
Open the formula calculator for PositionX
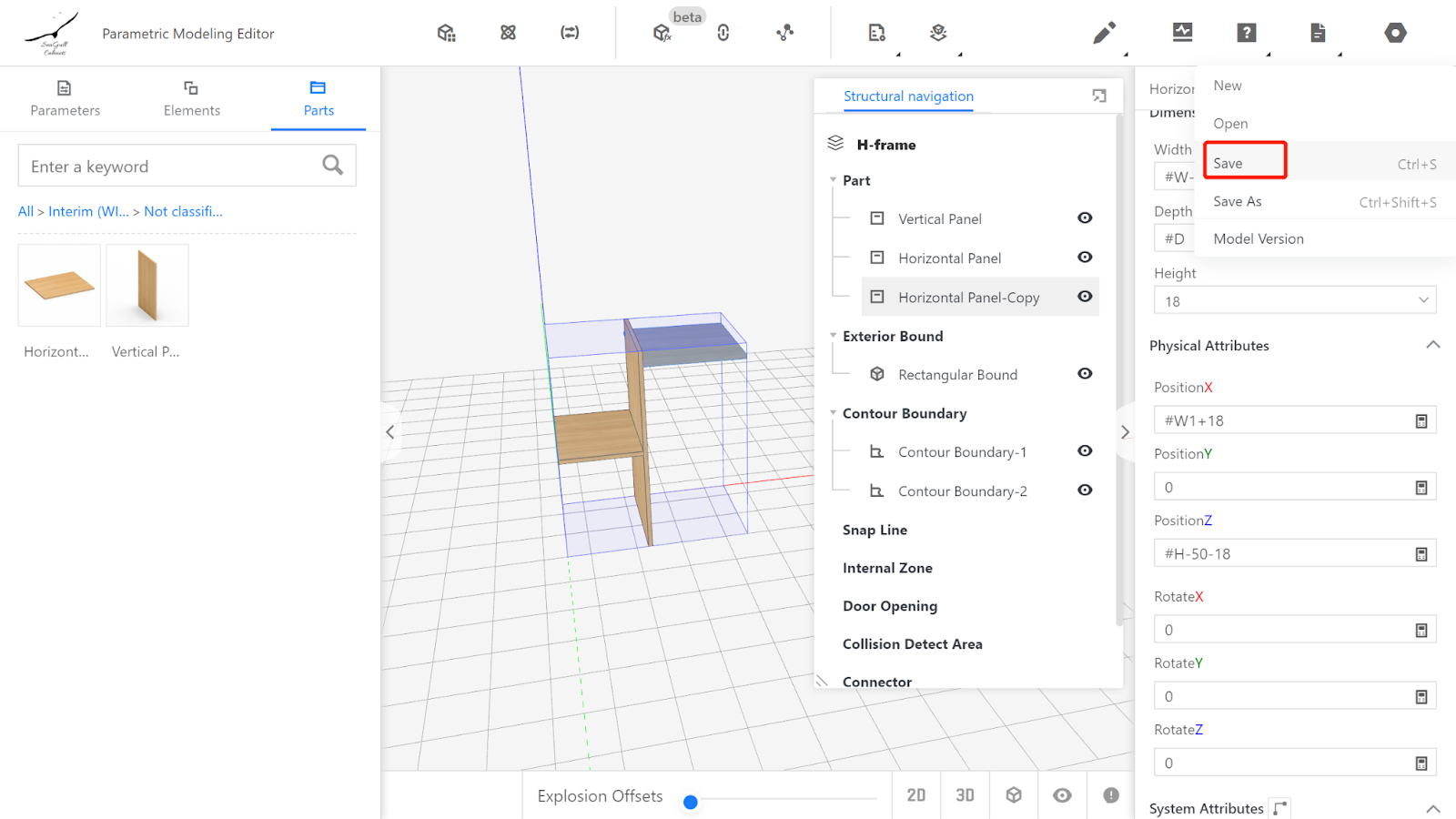click(1421, 421)
